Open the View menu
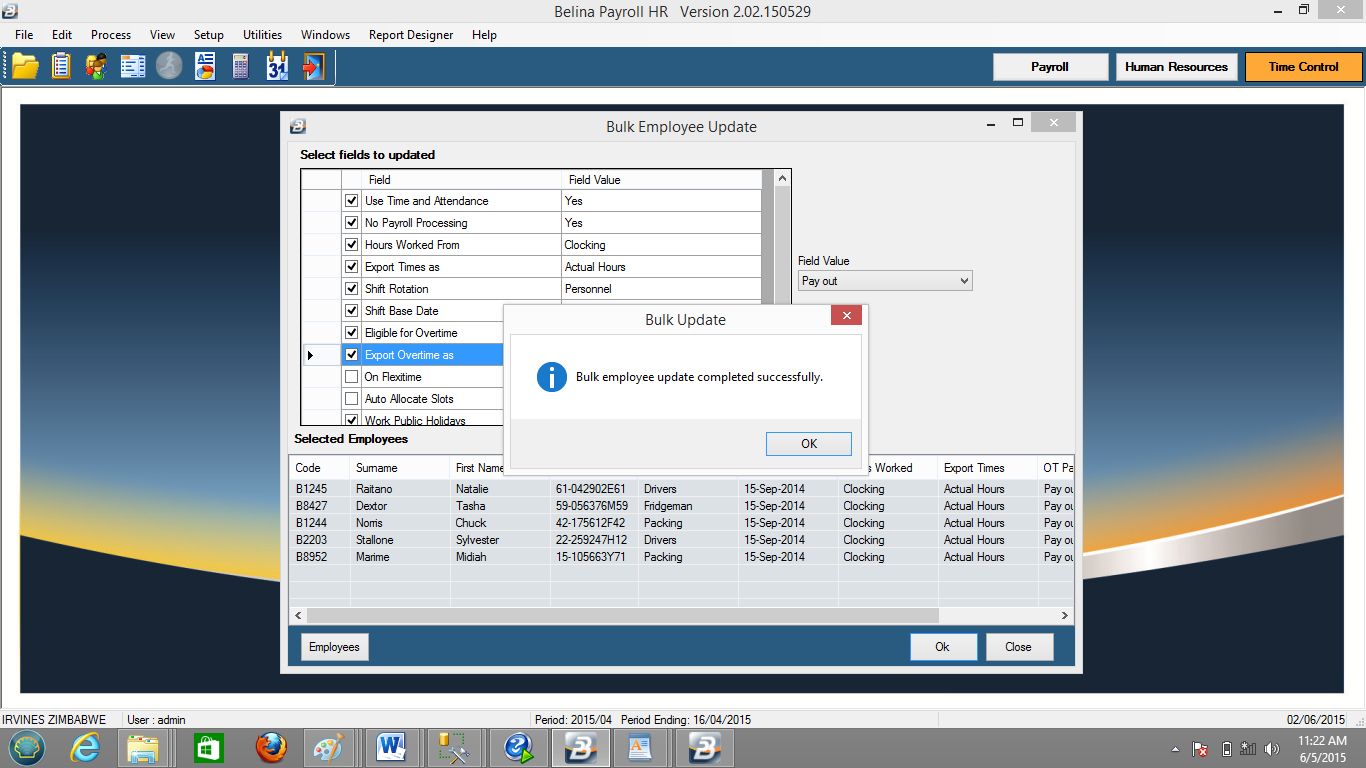Image resolution: width=1366 pixels, height=768 pixels. click(x=162, y=35)
